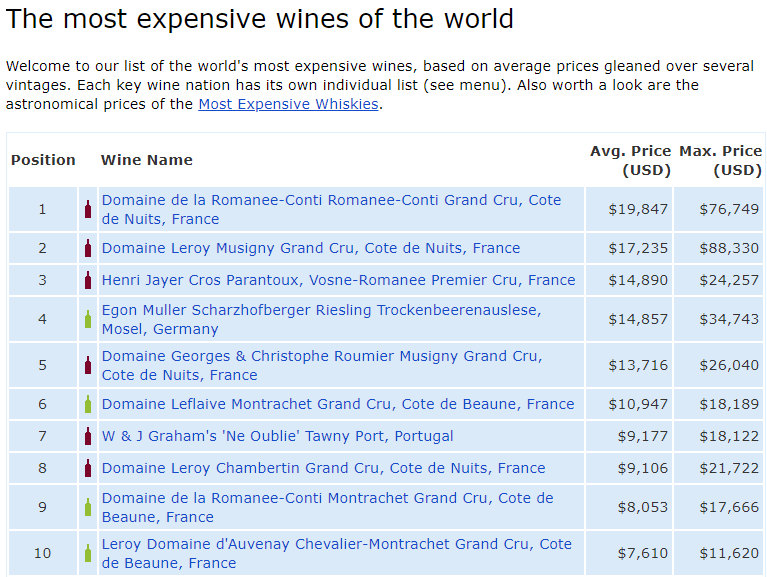Click the red bottle icon next to Graham's Tawny Port
Image resolution: width=767 pixels, height=577 pixels.
[x=88, y=436]
